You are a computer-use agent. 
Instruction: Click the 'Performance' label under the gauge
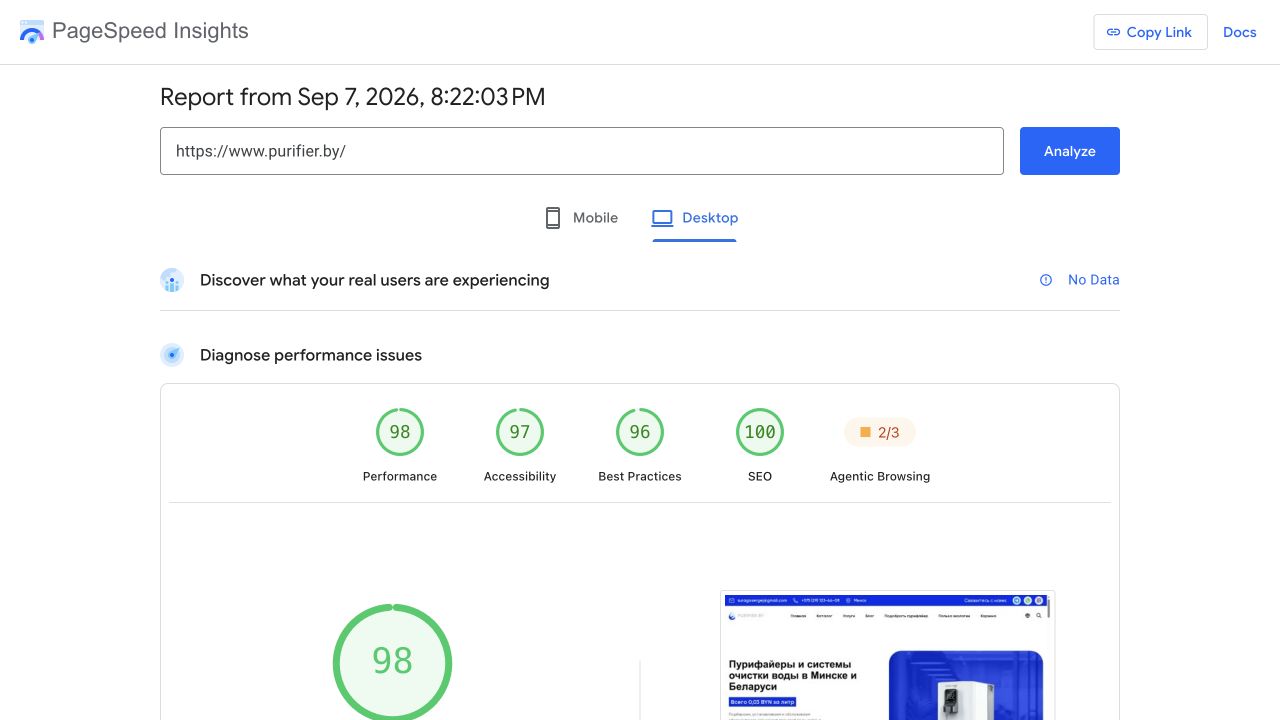(x=400, y=476)
